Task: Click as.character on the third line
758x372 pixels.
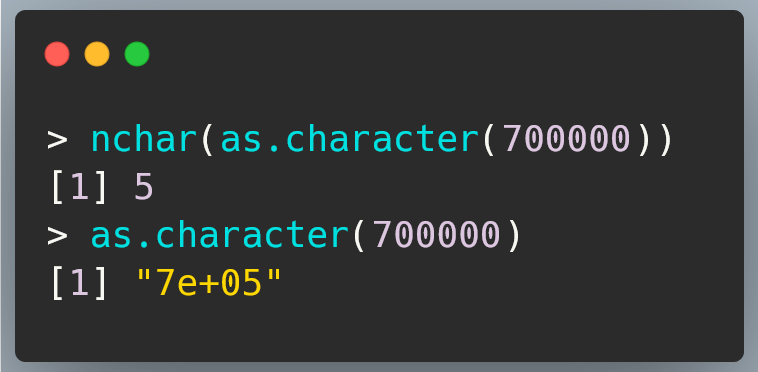Action: (220, 235)
